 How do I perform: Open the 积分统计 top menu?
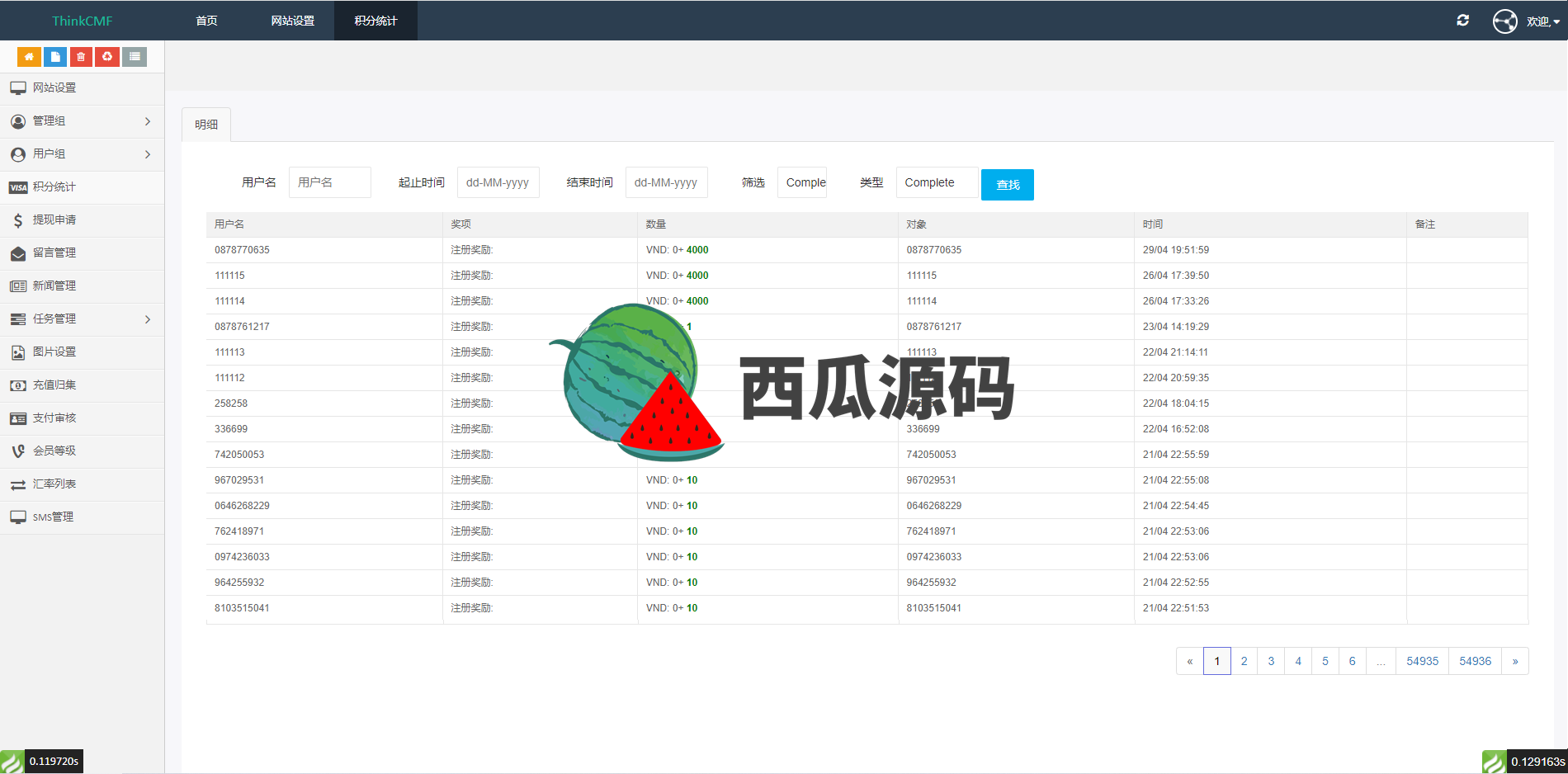tap(375, 21)
